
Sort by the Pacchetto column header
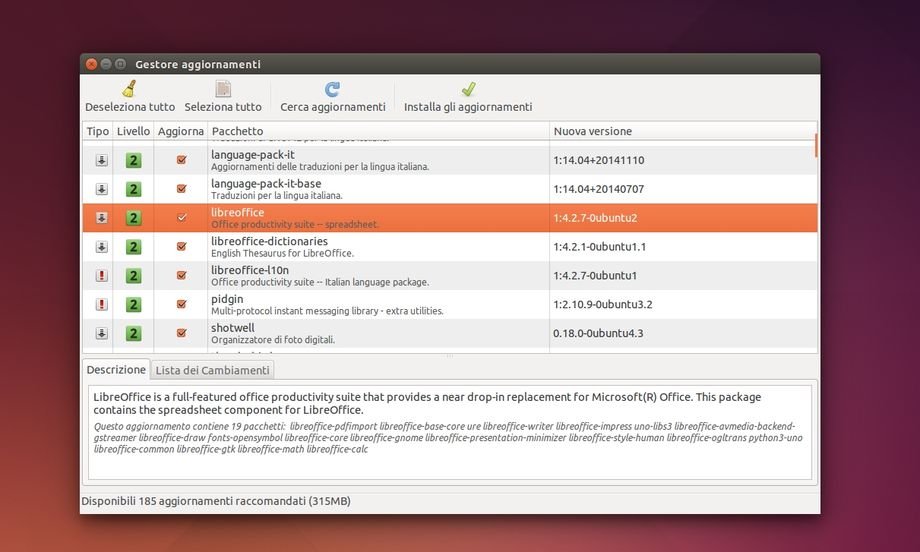pos(378,131)
